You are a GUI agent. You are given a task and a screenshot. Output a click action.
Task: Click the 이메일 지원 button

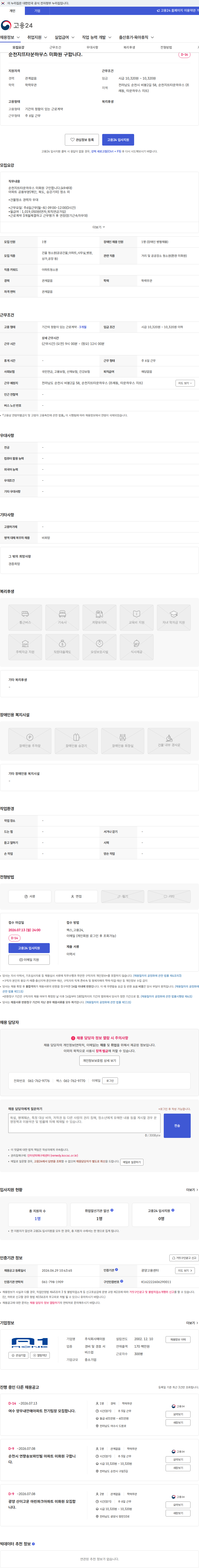29,960
